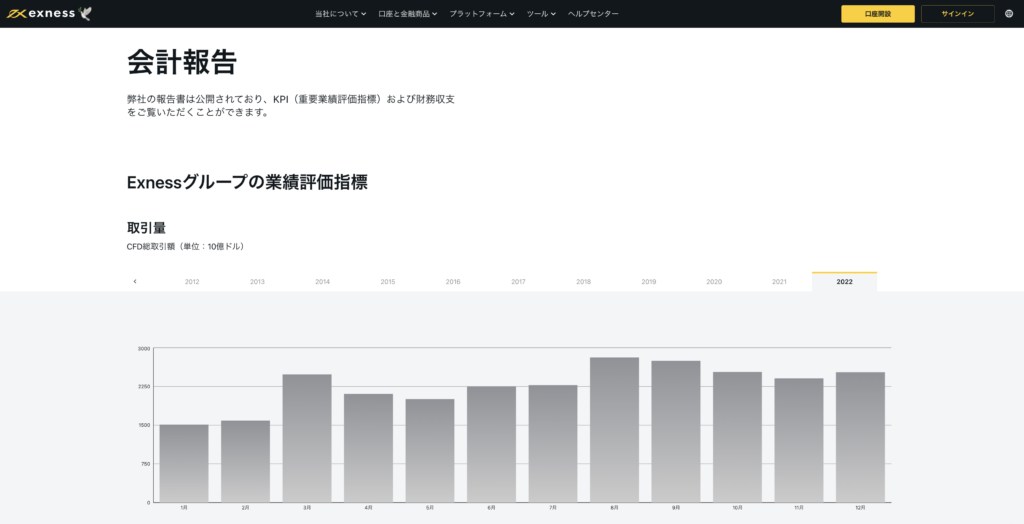Screen dimensions: 1024x524
Task: Click the 8月 bar in chart
Action: (x=615, y=430)
